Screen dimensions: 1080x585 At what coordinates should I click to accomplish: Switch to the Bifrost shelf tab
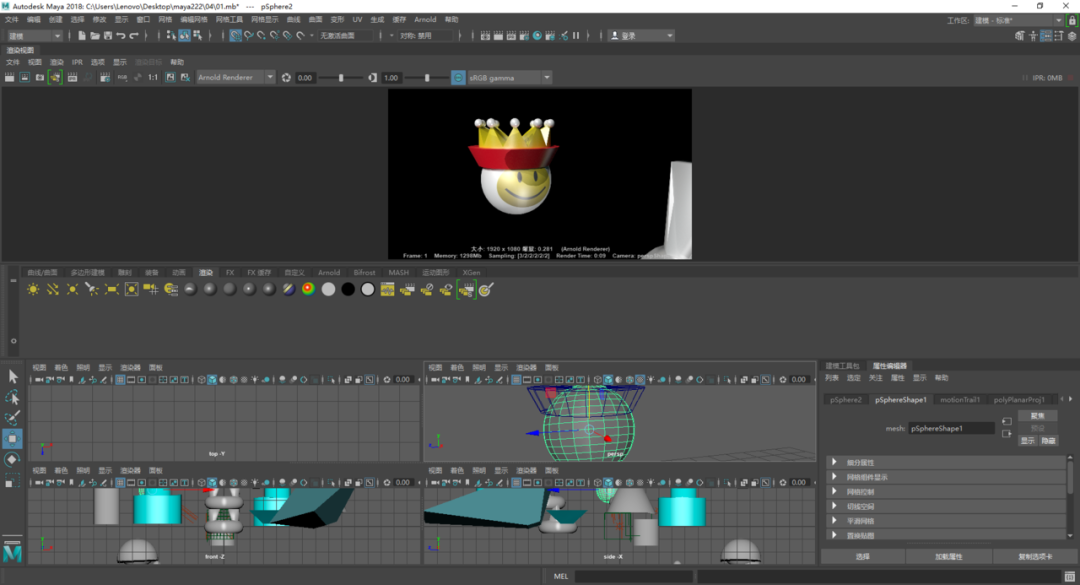click(364, 273)
